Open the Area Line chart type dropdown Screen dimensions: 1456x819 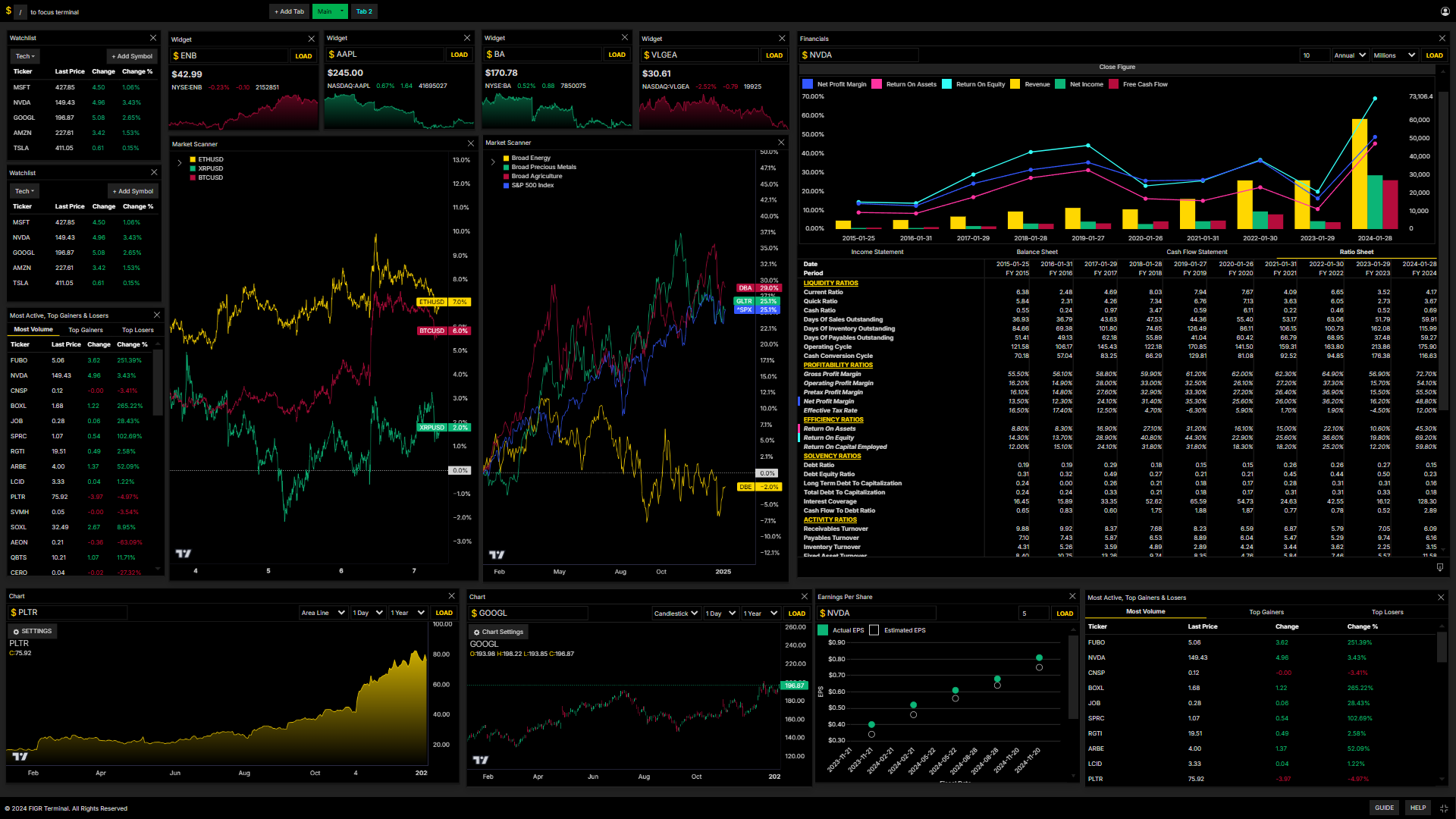coord(323,613)
